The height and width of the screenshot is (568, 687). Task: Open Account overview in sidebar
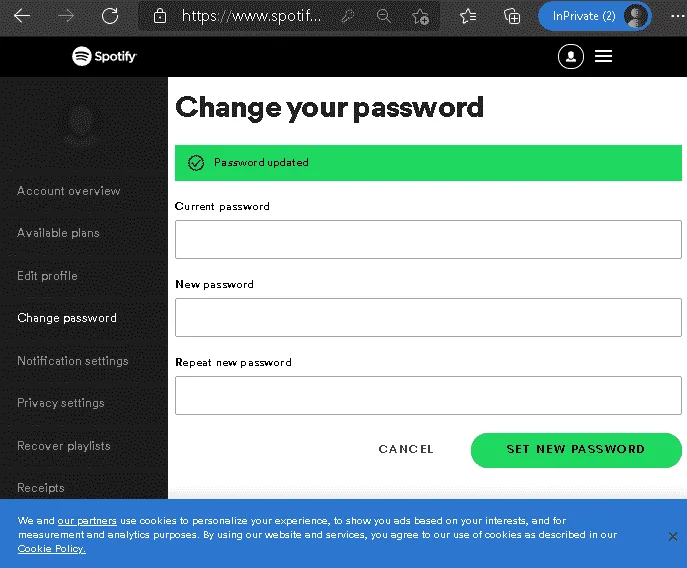tap(68, 191)
